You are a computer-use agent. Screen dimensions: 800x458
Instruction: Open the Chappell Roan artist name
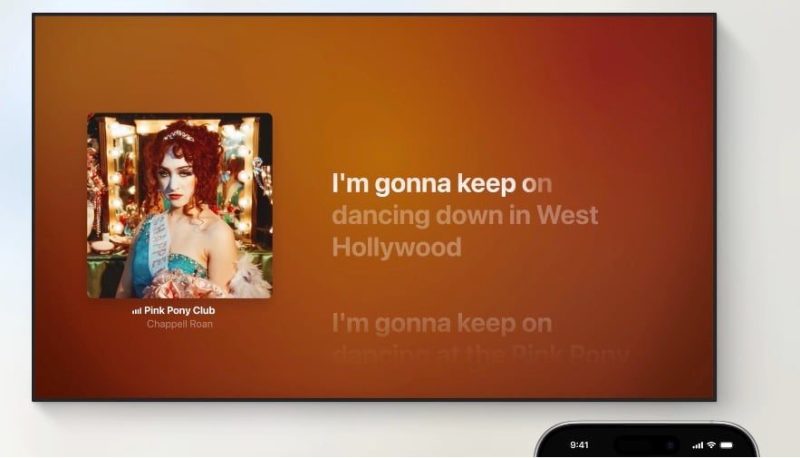pyautogui.click(x=179, y=324)
